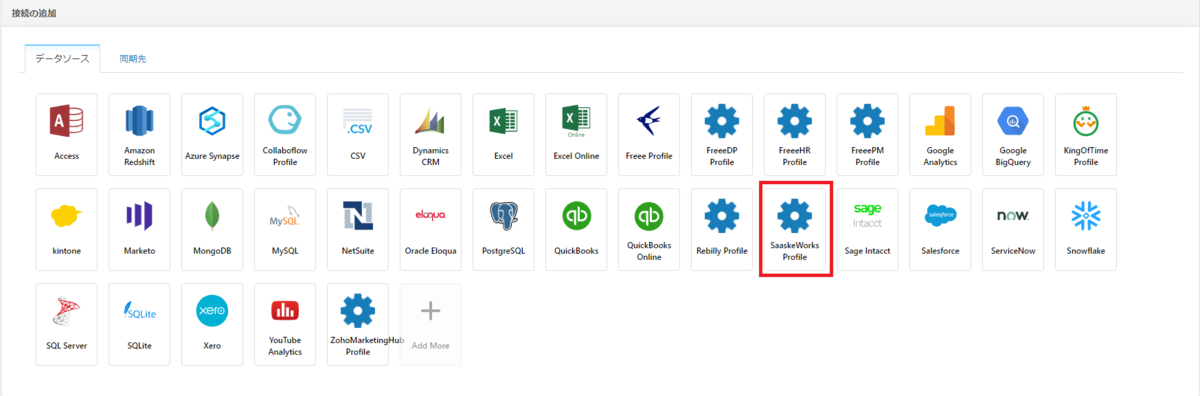1200x396 pixels.
Task: Choose the ZohoMarketingHub Profile tile
Action: pos(358,324)
